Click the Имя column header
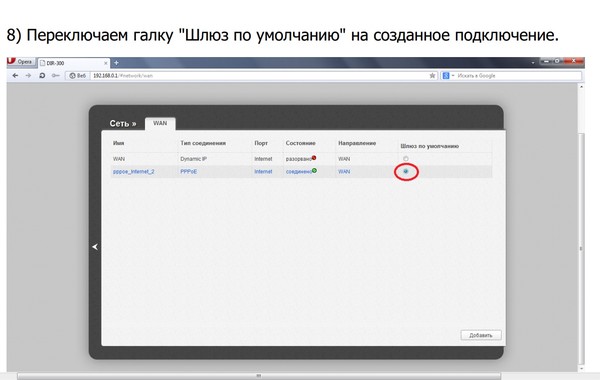Image resolution: width=600 pixels, height=380 pixels. click(x=118, y=143)
